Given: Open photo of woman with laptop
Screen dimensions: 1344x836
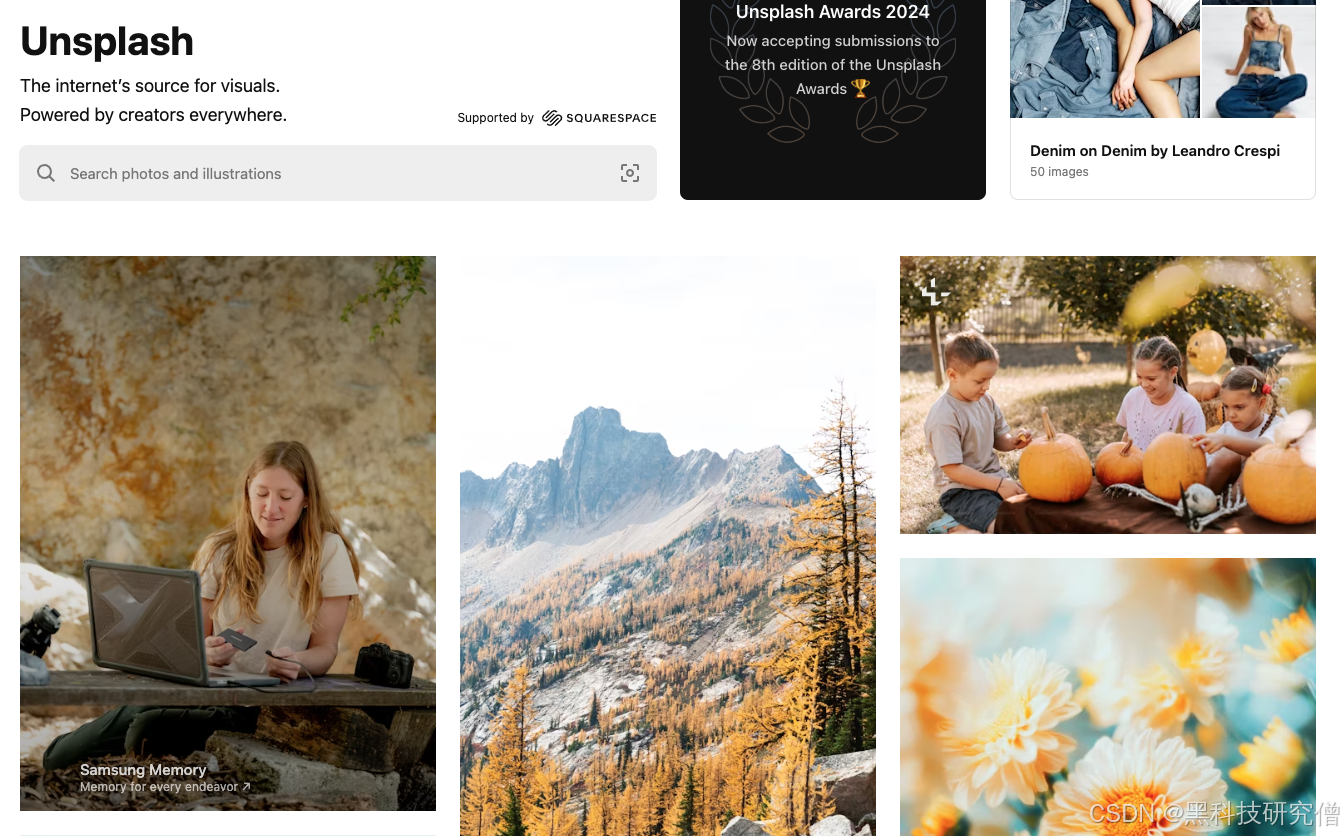Looking at the screenshot, I should pyautogui.click(x=228, y=533).
